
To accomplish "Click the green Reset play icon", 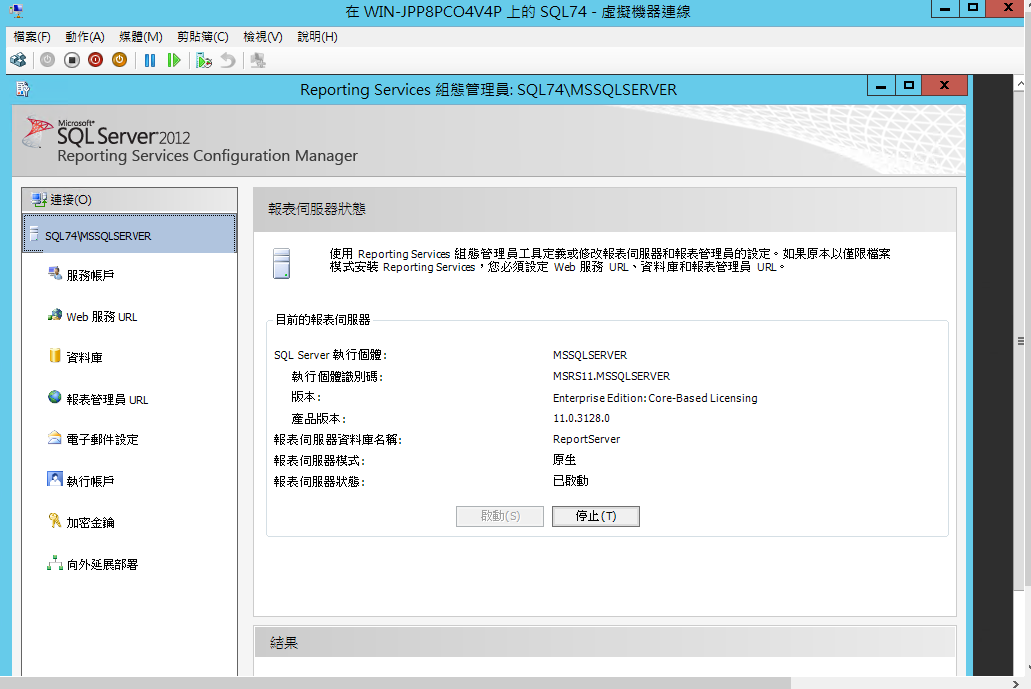I will (174, 60).
